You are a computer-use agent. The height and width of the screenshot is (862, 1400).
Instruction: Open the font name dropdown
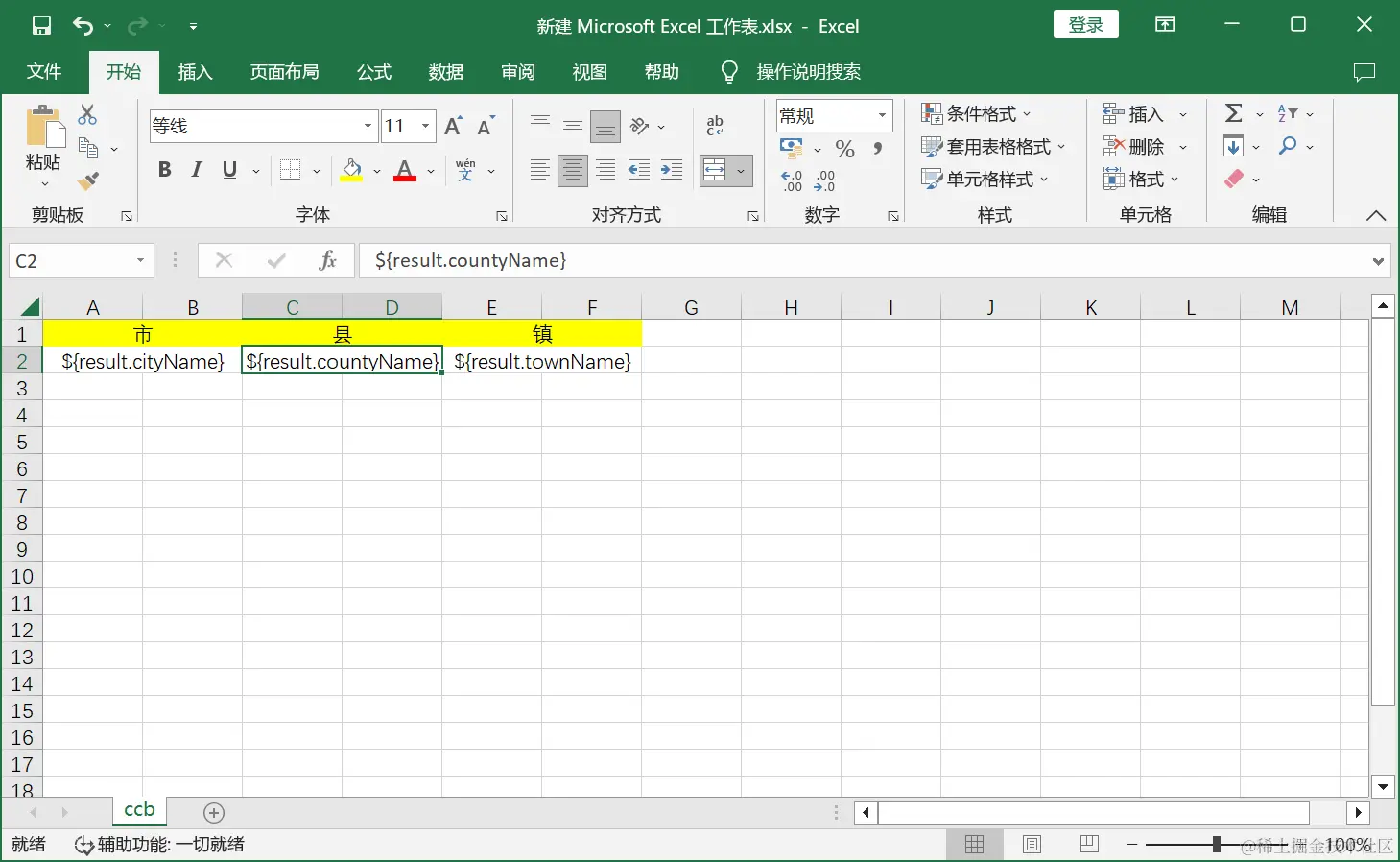[368, 126]
